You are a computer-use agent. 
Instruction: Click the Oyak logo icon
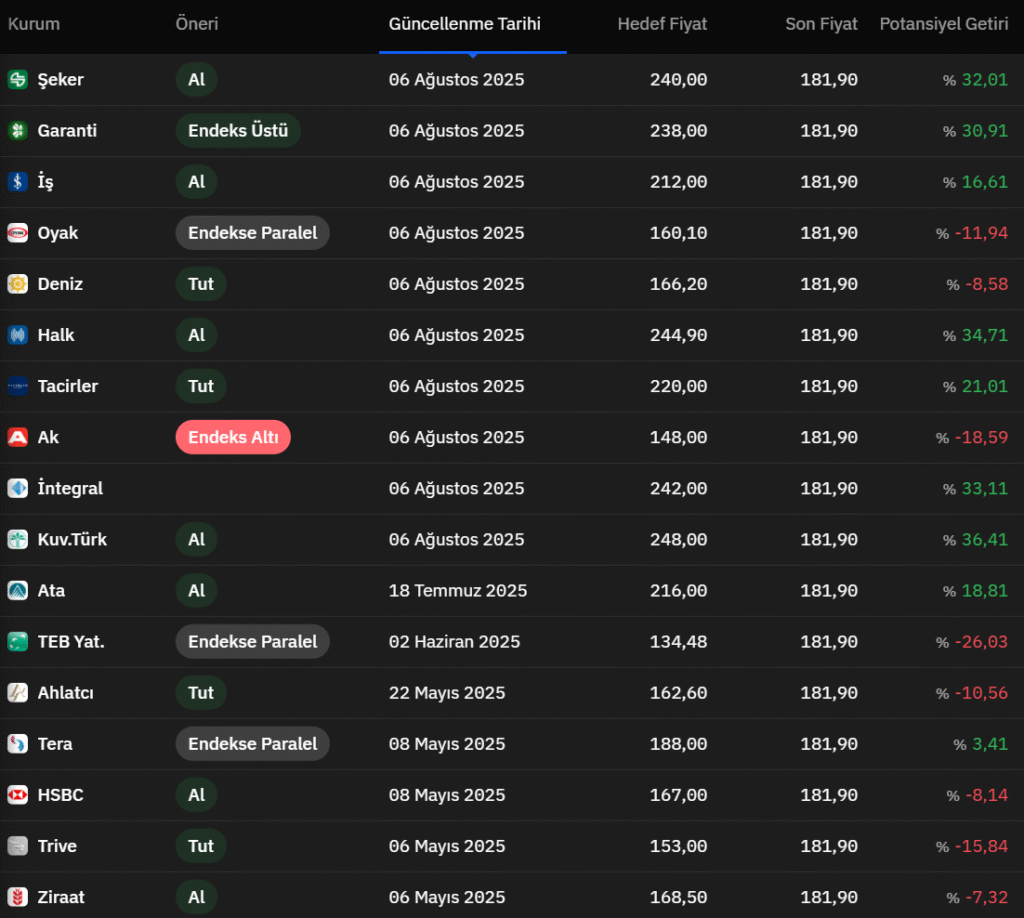(18, 233)
